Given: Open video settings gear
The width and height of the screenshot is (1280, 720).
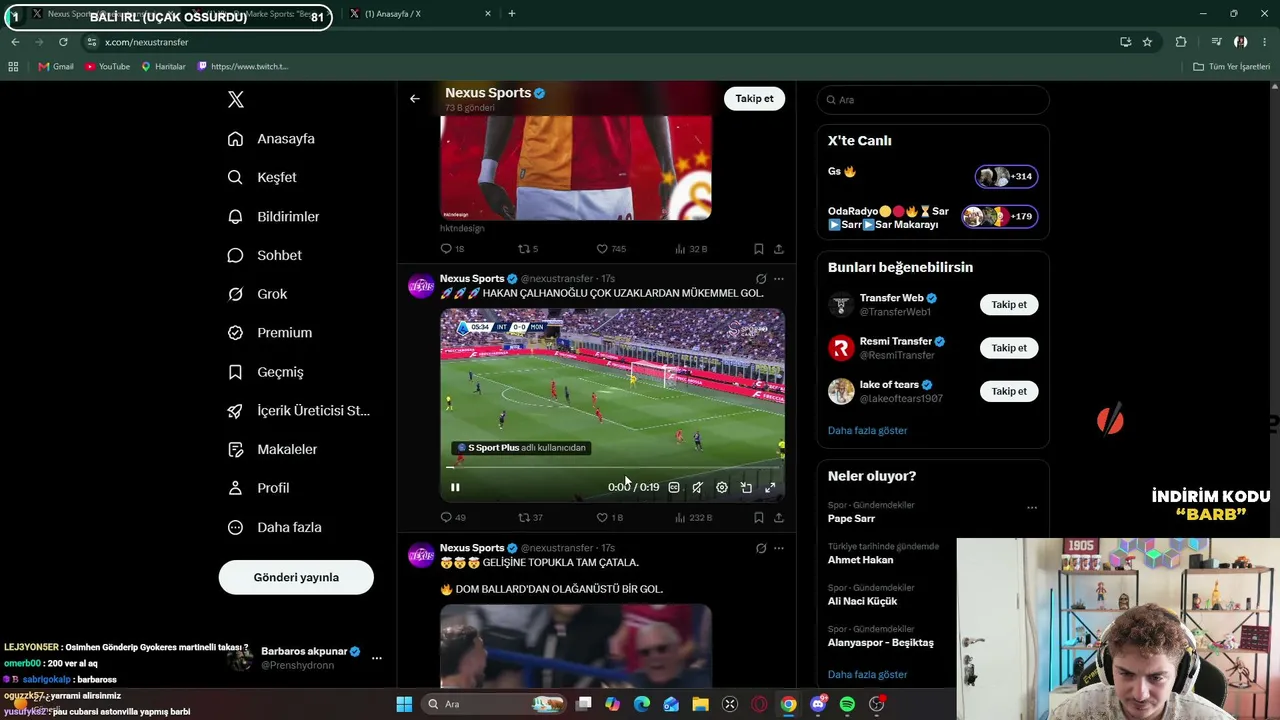Looking at the screenshot, I should (x=722, y=487).
